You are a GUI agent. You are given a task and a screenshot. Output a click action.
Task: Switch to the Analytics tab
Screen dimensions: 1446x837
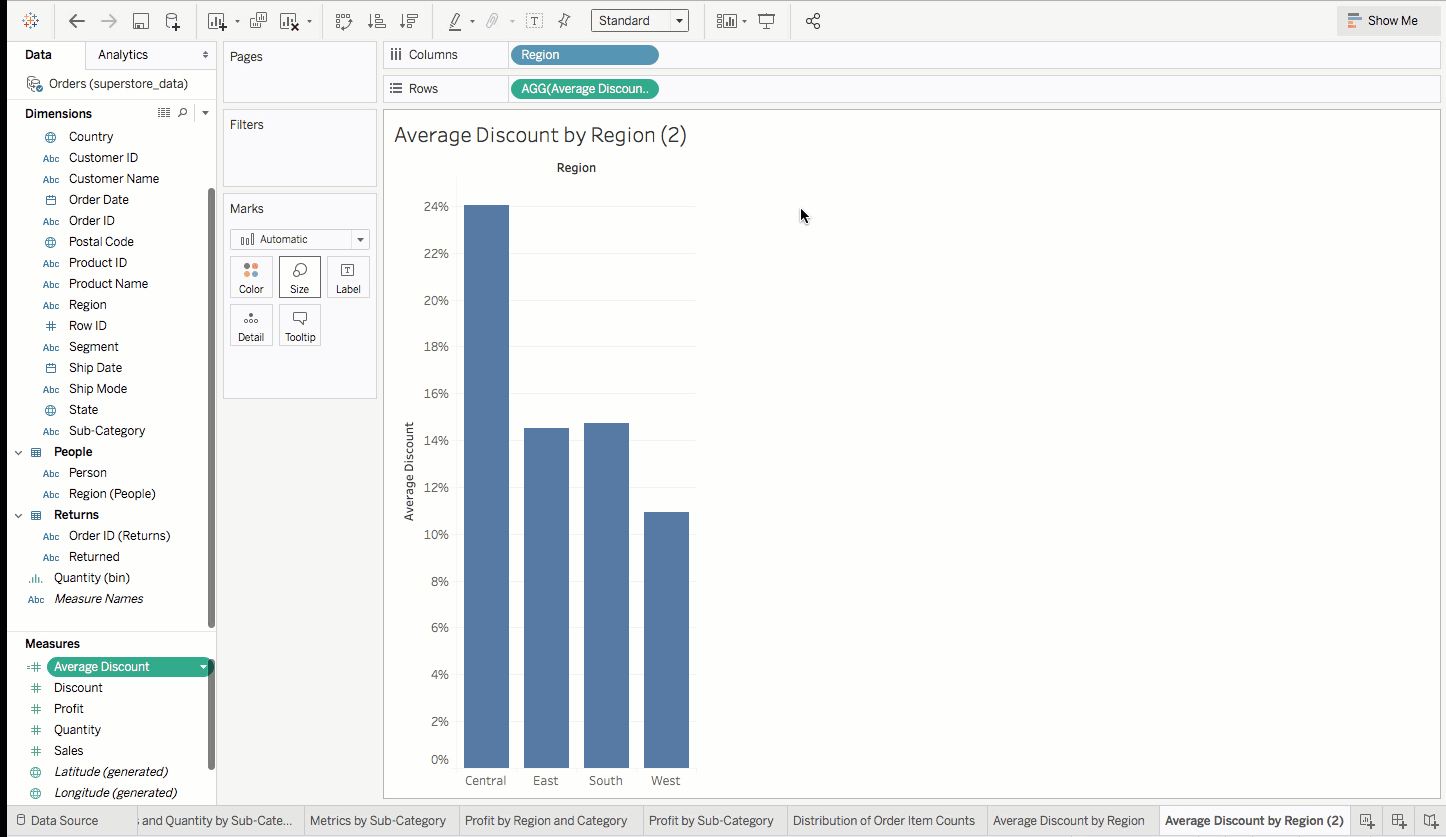click(x=123, y=55)
